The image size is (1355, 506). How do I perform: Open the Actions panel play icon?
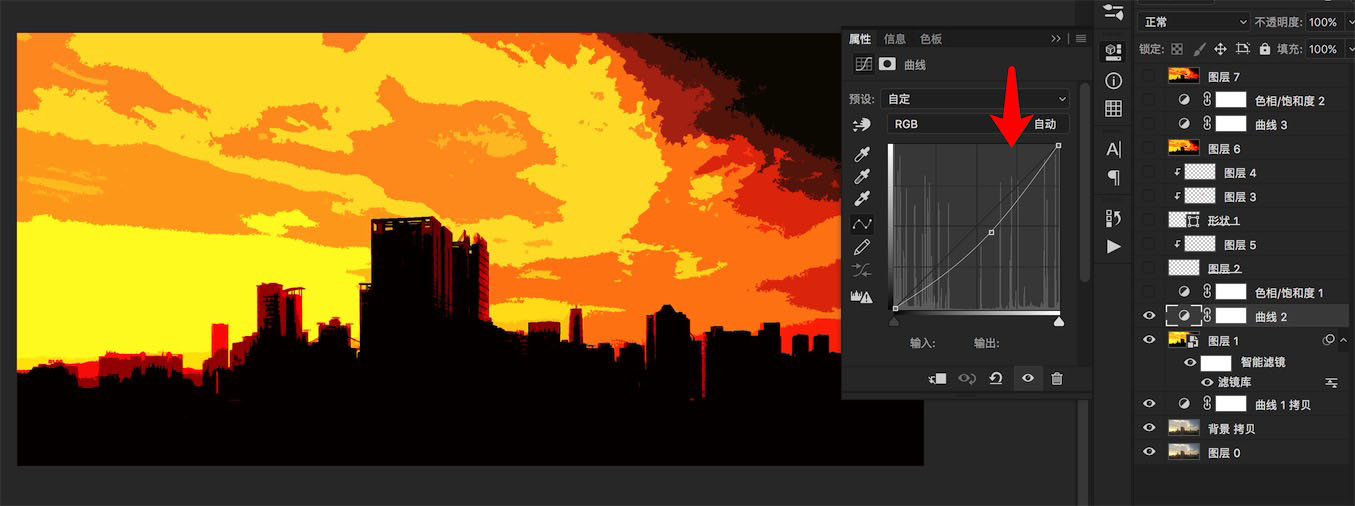(x=1113, y=246)
